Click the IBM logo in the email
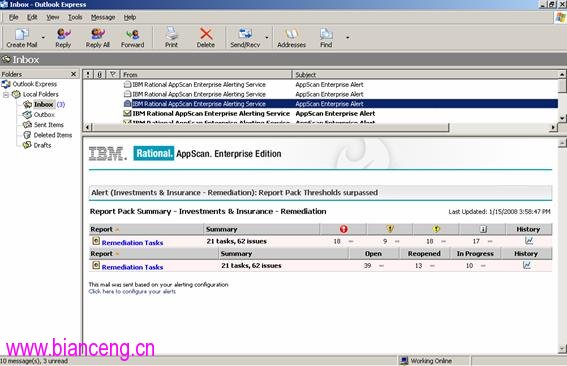The height and width of the screenshot is (366, 567). tap(108, 154)
